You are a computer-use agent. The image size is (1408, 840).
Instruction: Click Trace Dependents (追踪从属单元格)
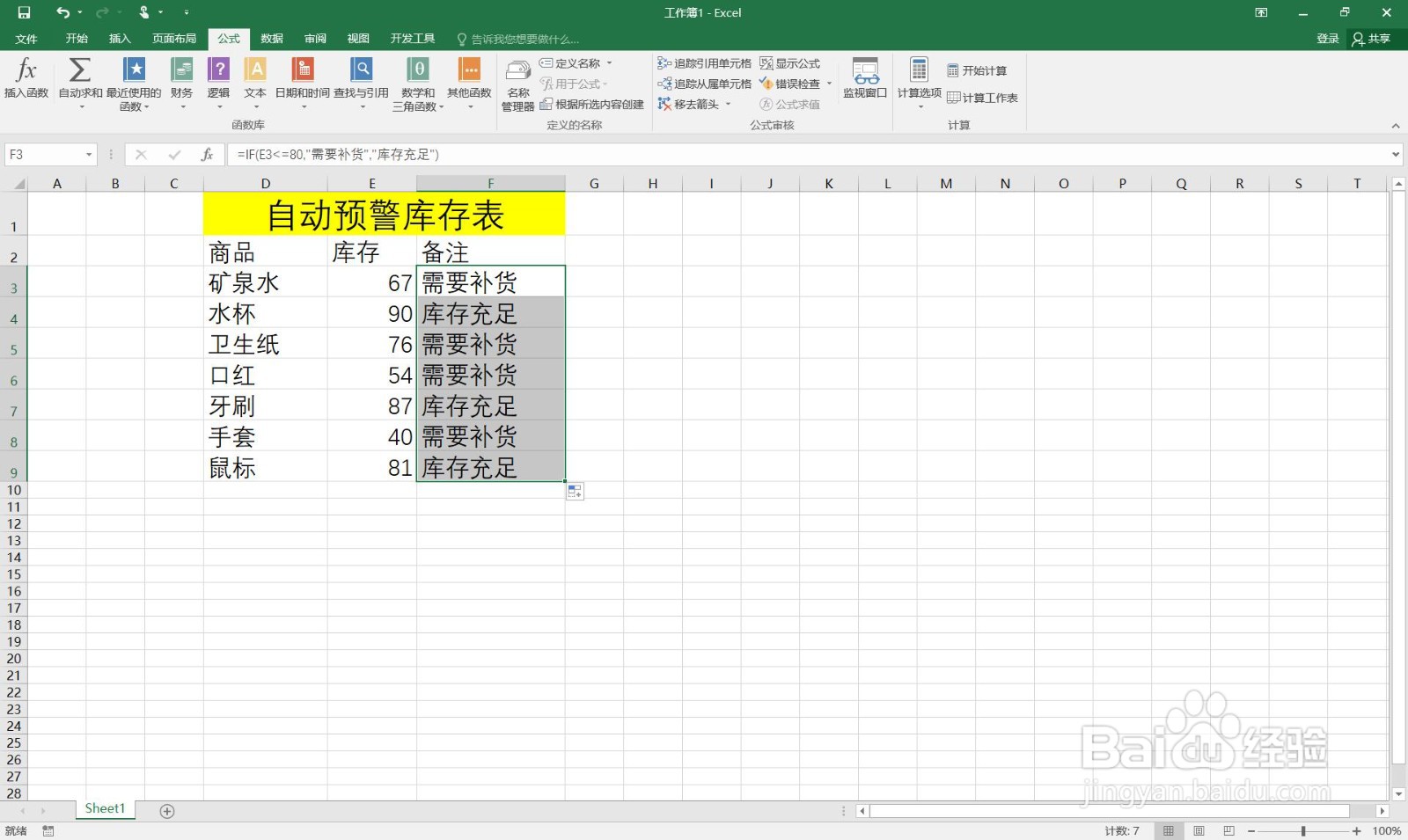point(706,84)
